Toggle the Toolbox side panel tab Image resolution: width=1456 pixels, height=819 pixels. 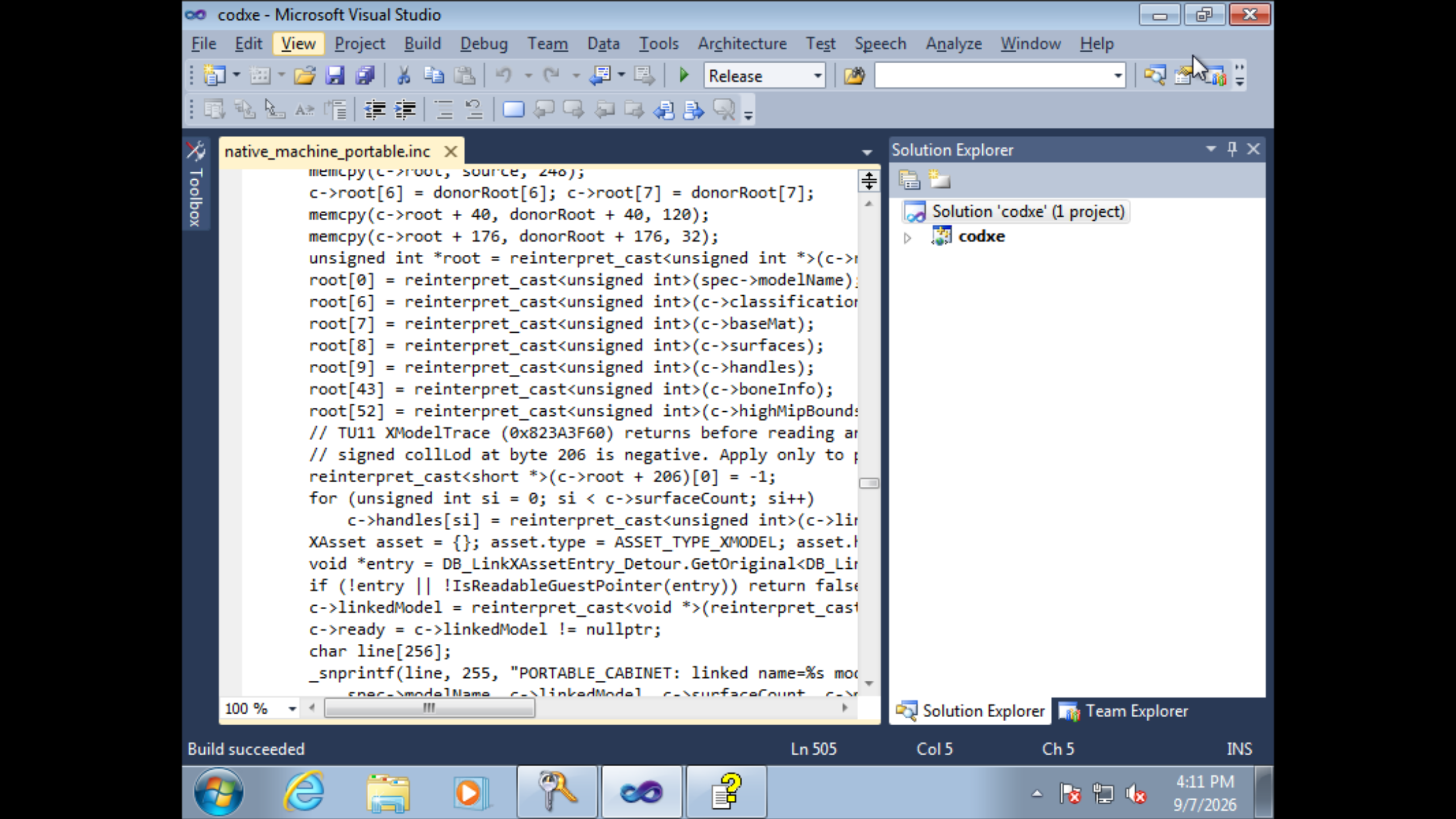[x=195, y=184]
